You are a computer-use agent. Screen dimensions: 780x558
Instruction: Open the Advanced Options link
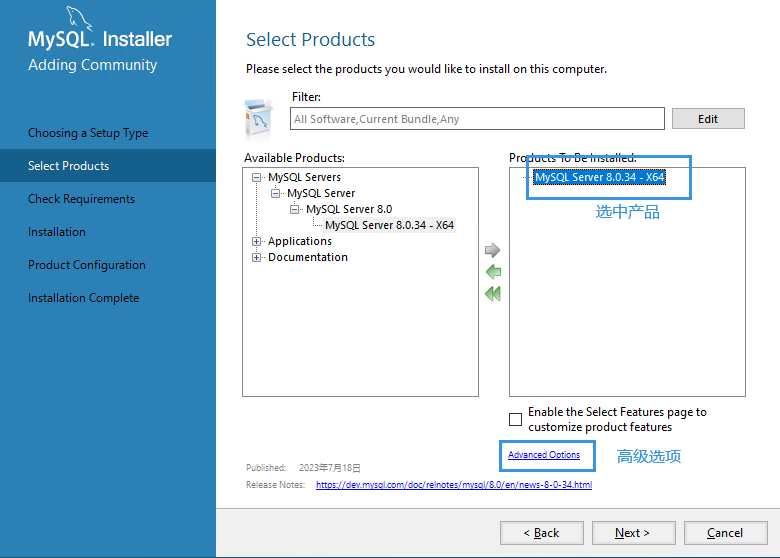point(544,455)
